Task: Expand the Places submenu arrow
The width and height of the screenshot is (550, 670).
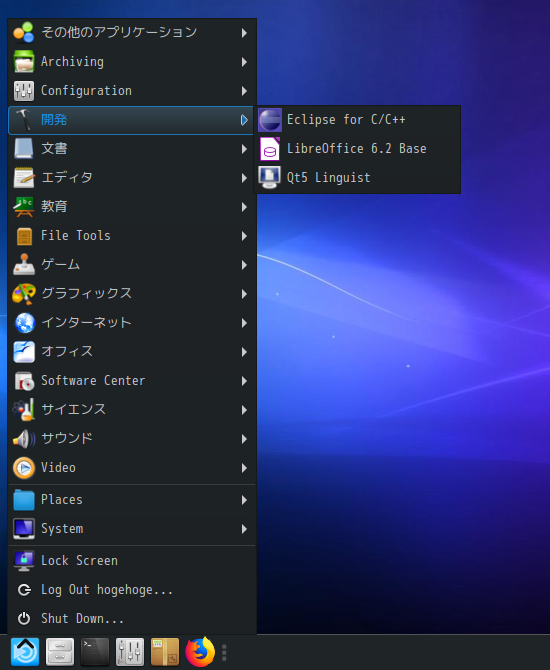Action: (x=244, y=500)
